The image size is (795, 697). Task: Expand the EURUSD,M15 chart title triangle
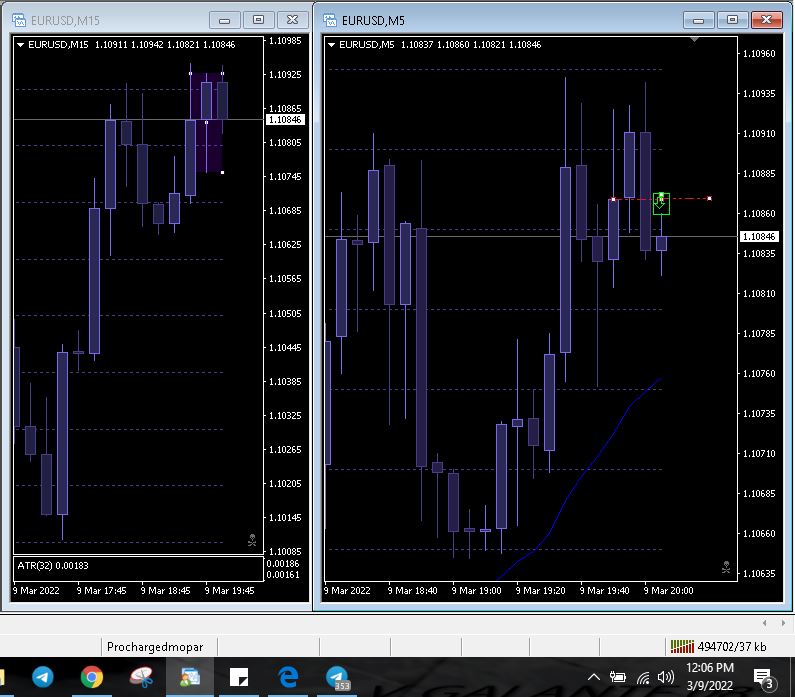point(21,44)
